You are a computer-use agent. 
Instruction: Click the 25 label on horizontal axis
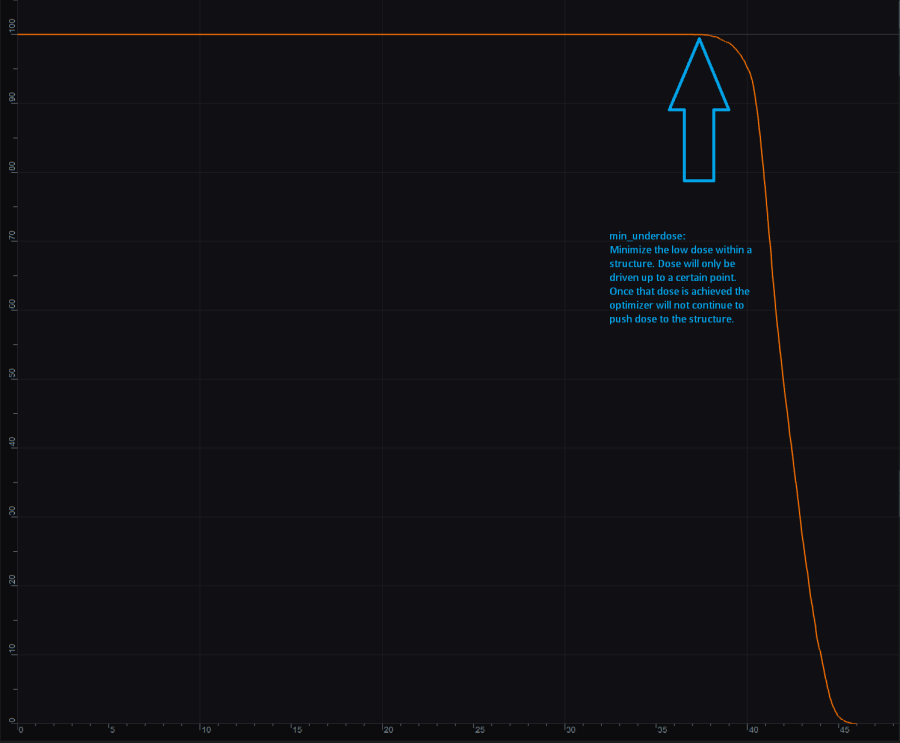pos(480,730)
